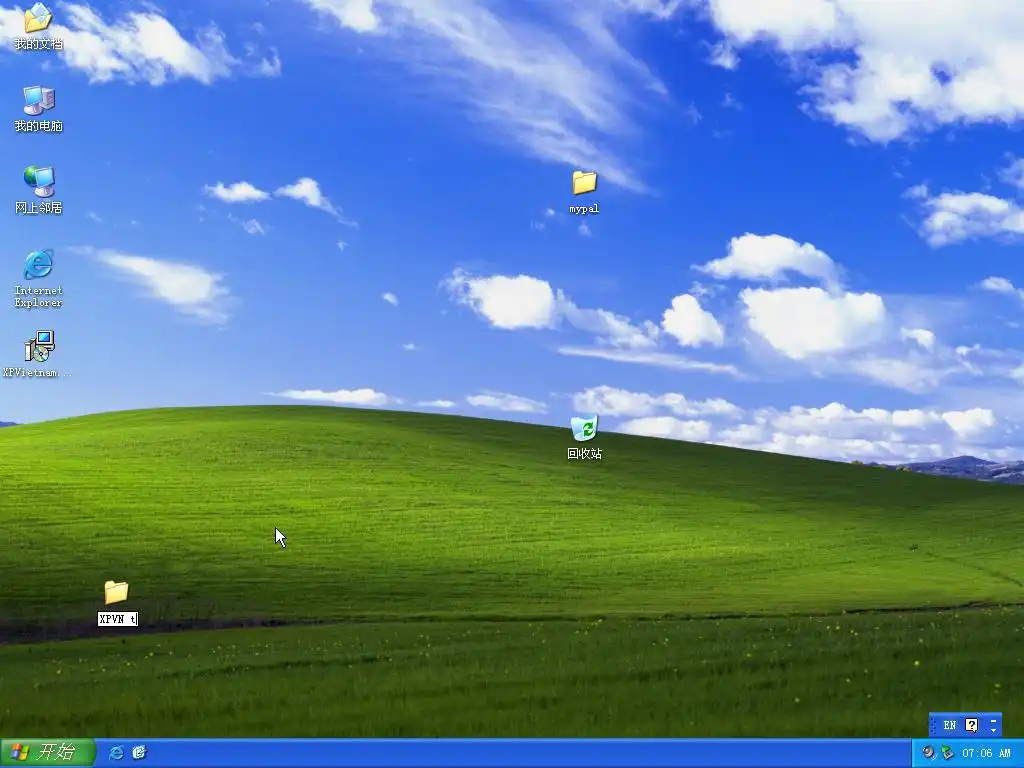Click the EN language indicator
1024x768 pixels.
[950, 726]
